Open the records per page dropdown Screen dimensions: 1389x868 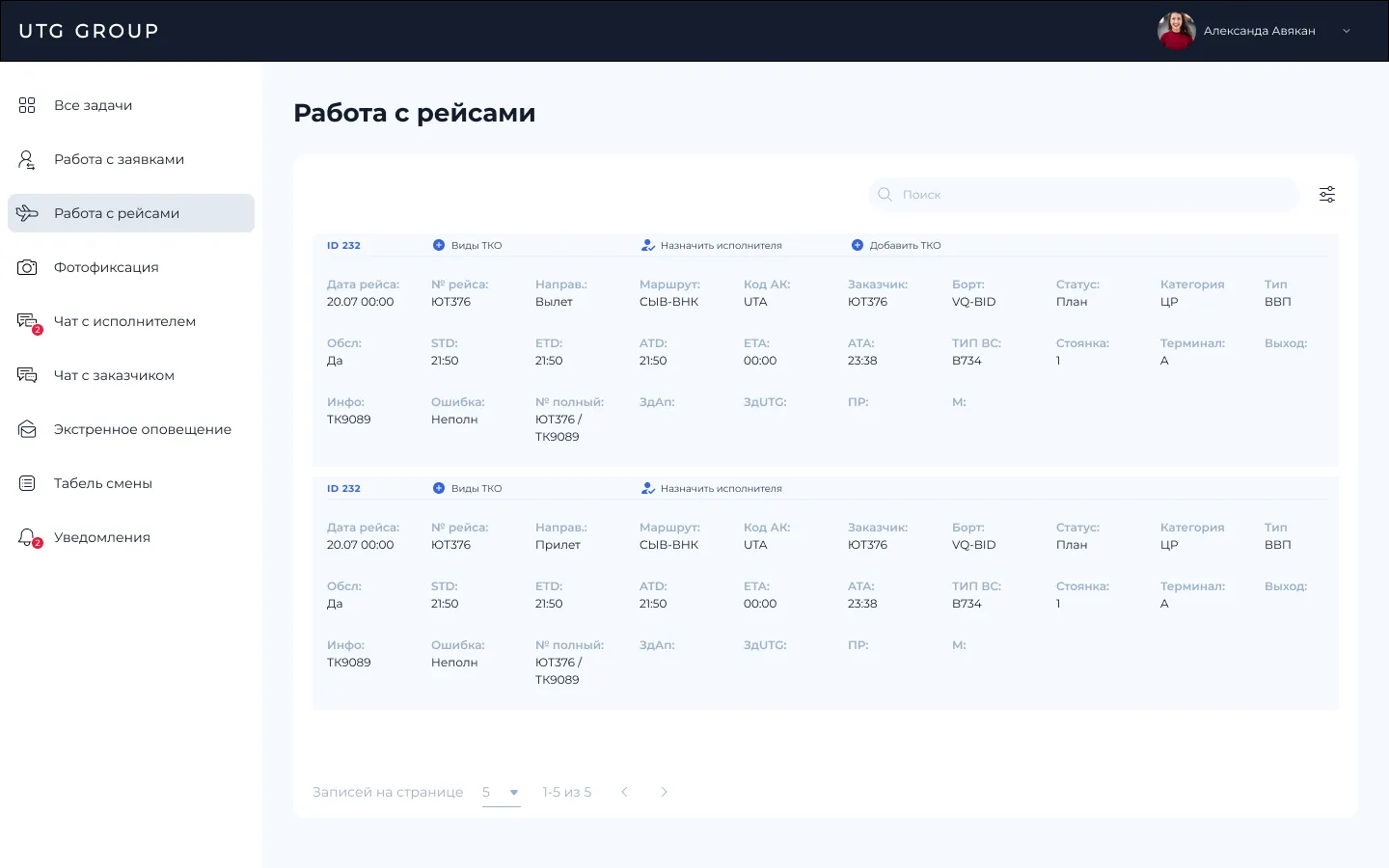coord(501,793)
